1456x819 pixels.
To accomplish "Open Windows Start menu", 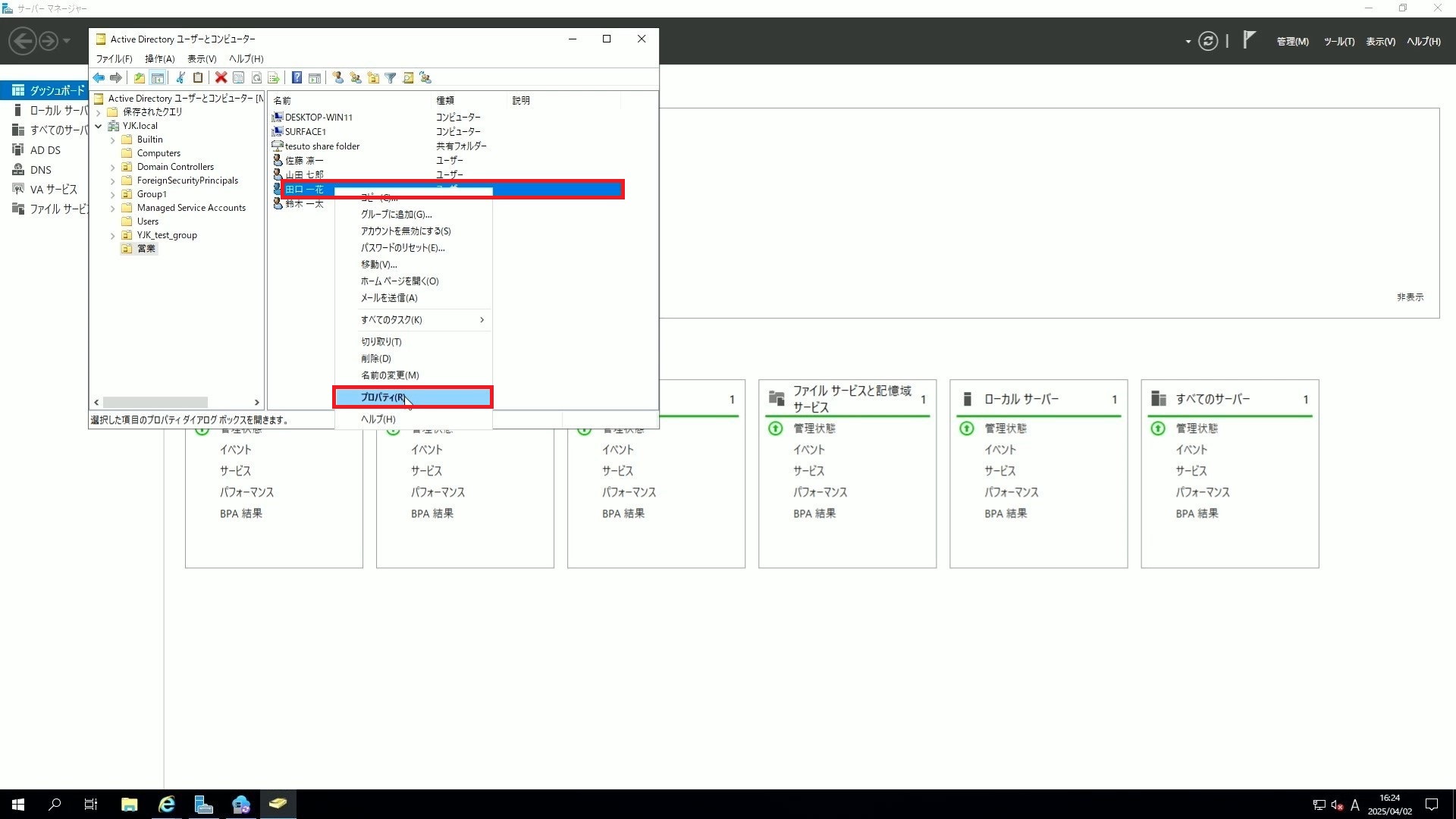I will click(18, 805).
